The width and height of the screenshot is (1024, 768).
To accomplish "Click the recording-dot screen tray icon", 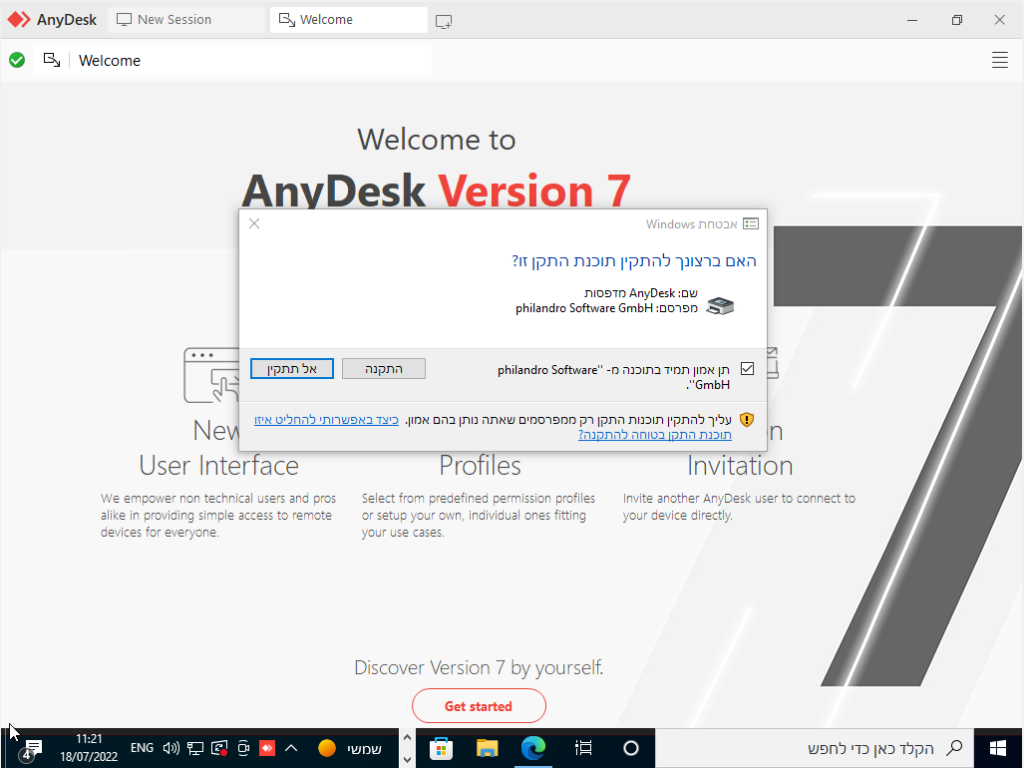I will coord(219,748).
